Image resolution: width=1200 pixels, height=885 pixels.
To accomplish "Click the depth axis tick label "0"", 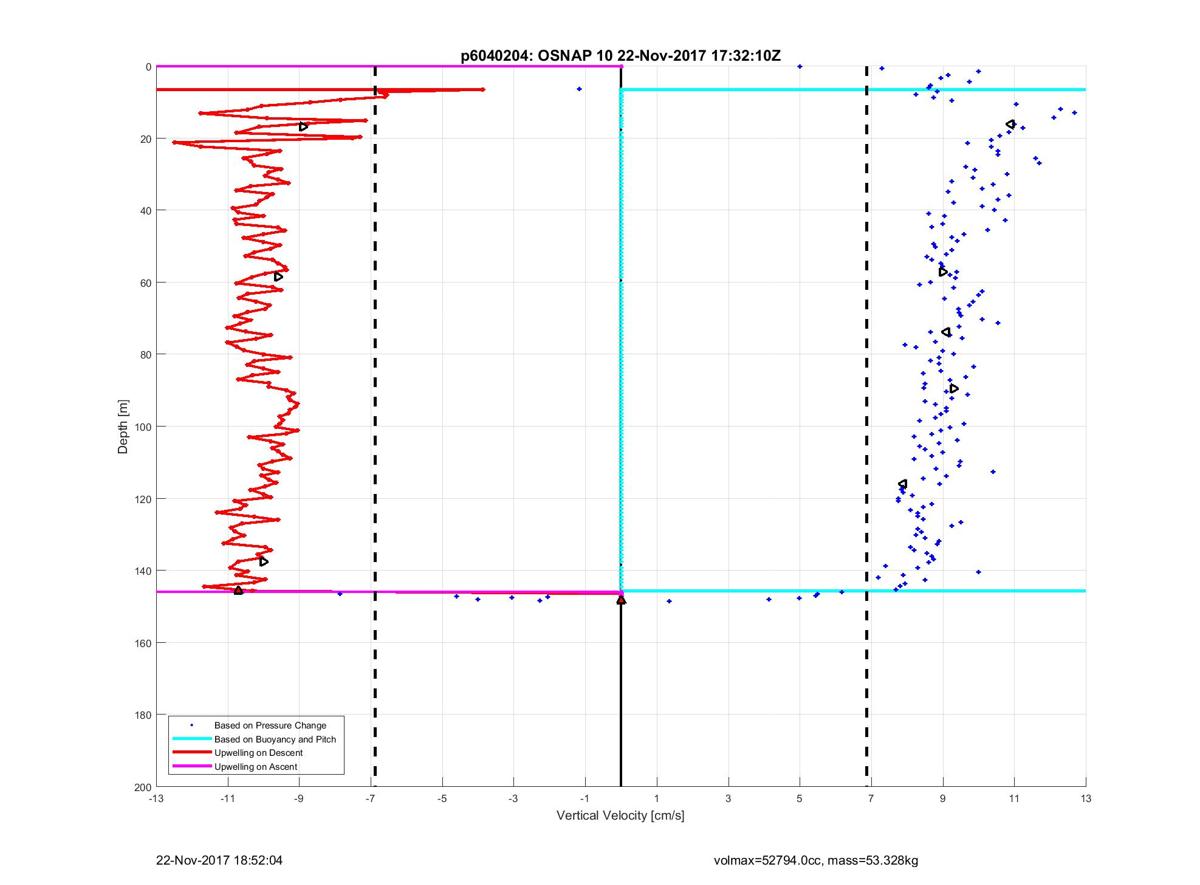I will 148,67.
